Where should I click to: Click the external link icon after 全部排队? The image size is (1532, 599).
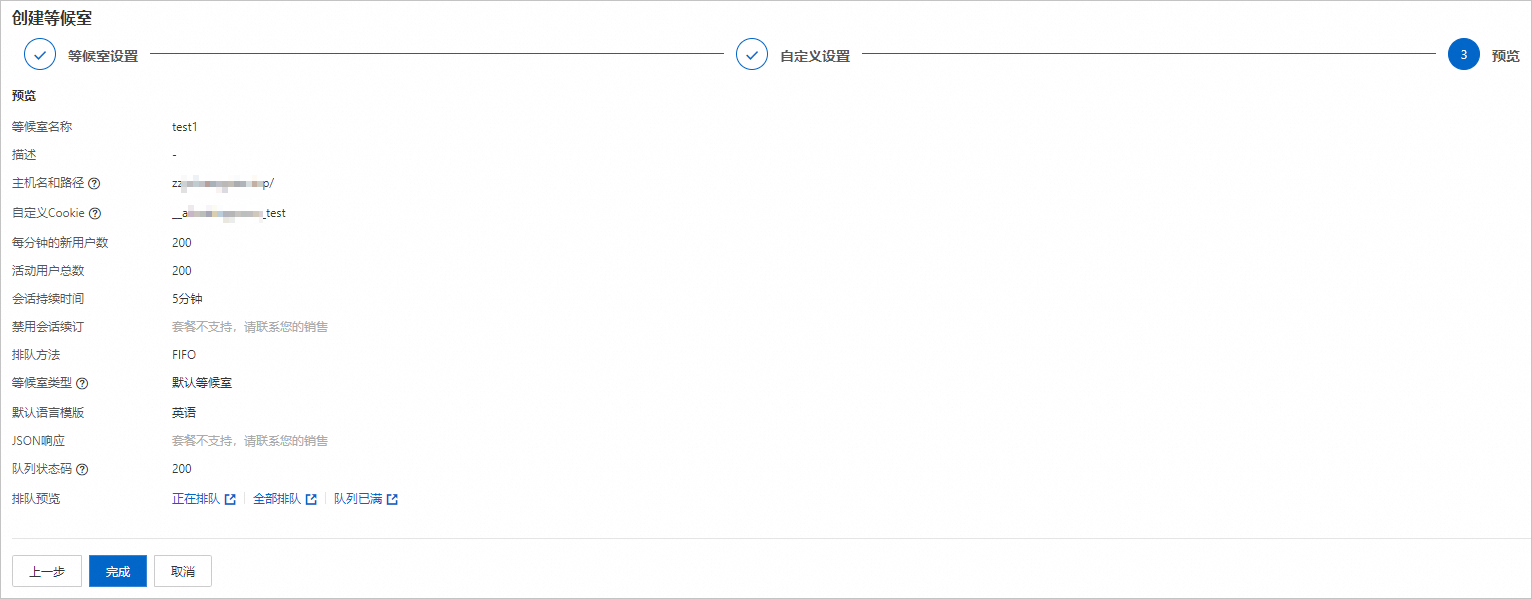(311, 498)
